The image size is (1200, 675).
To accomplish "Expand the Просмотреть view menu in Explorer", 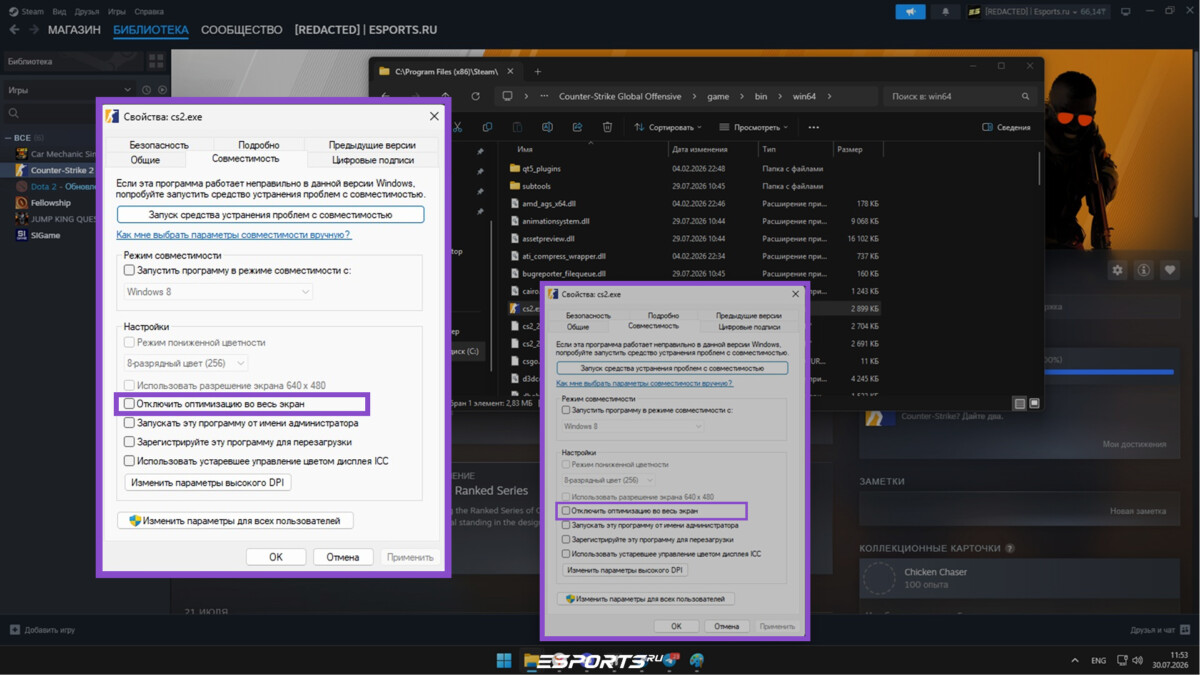I will (753, 127).
